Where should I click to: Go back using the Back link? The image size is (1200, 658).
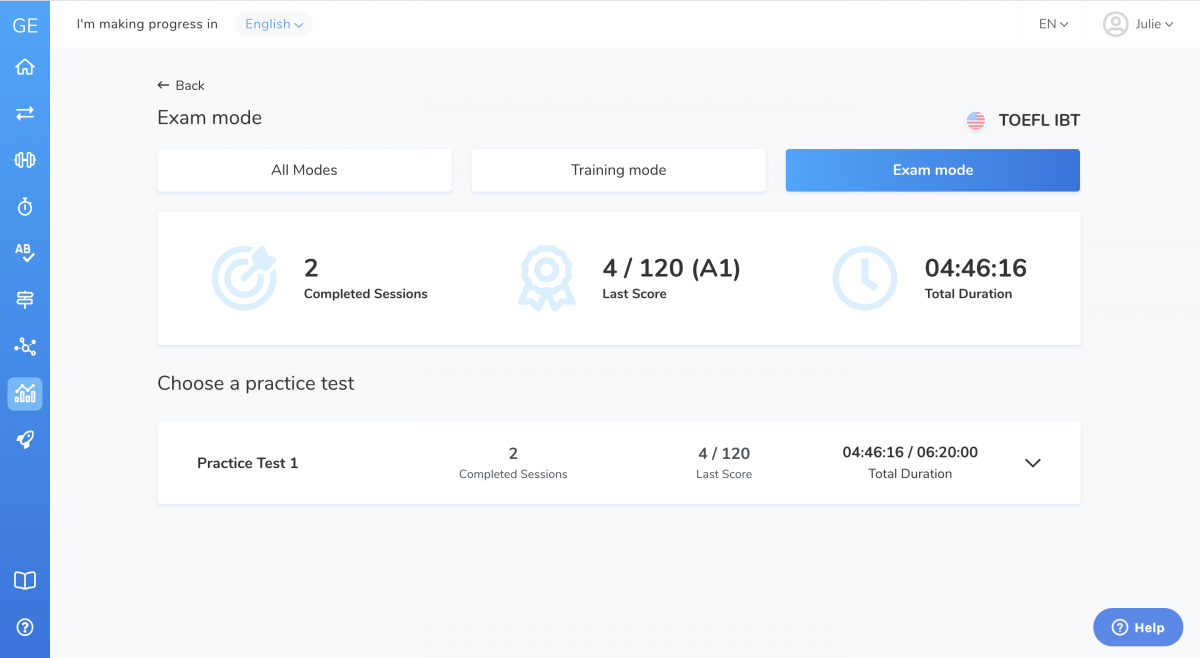tap(181, 86)
